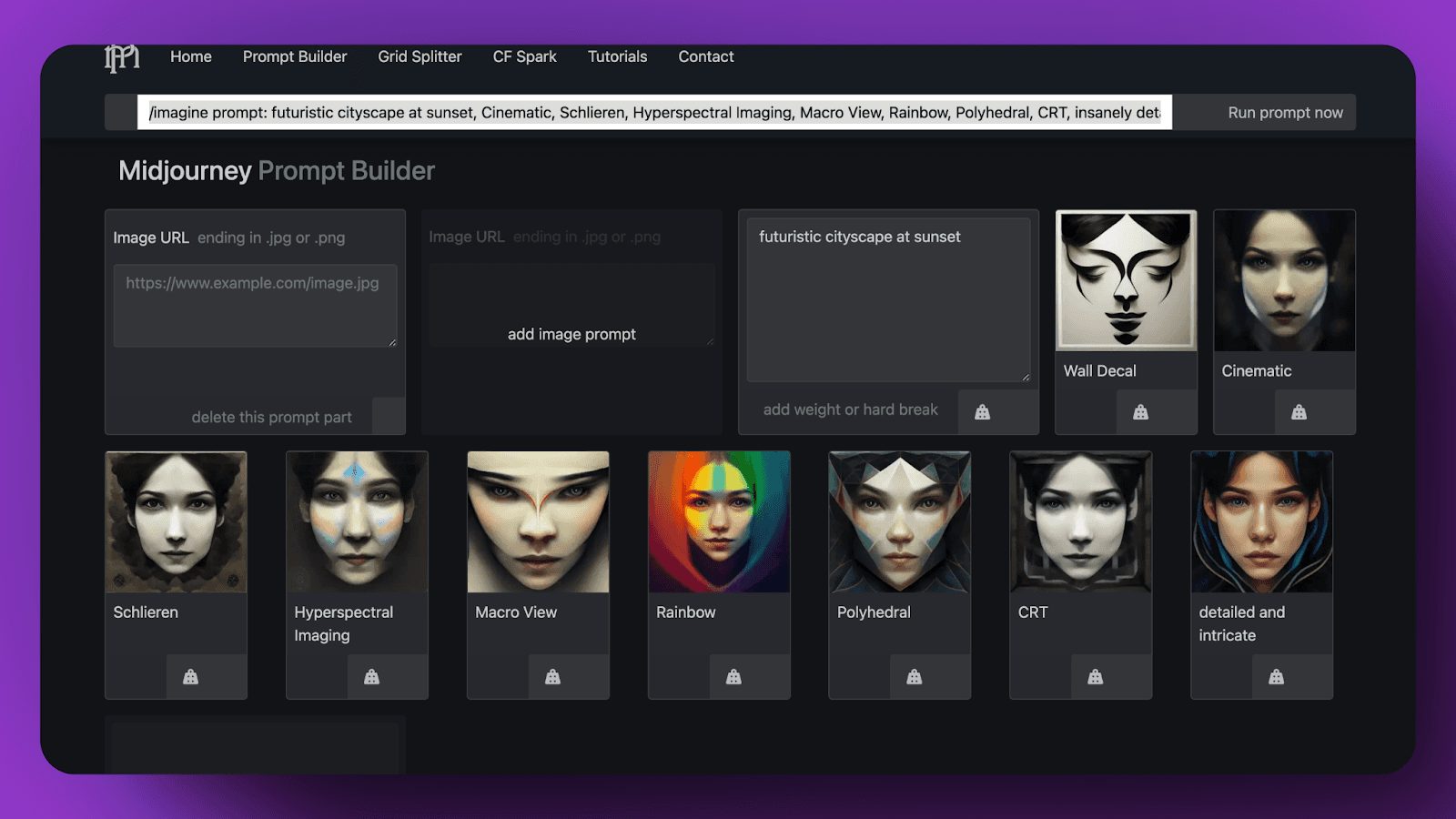Click the weight icon under Macro View
Viewport: 1456px width, 819px height.
coord(552,677)
